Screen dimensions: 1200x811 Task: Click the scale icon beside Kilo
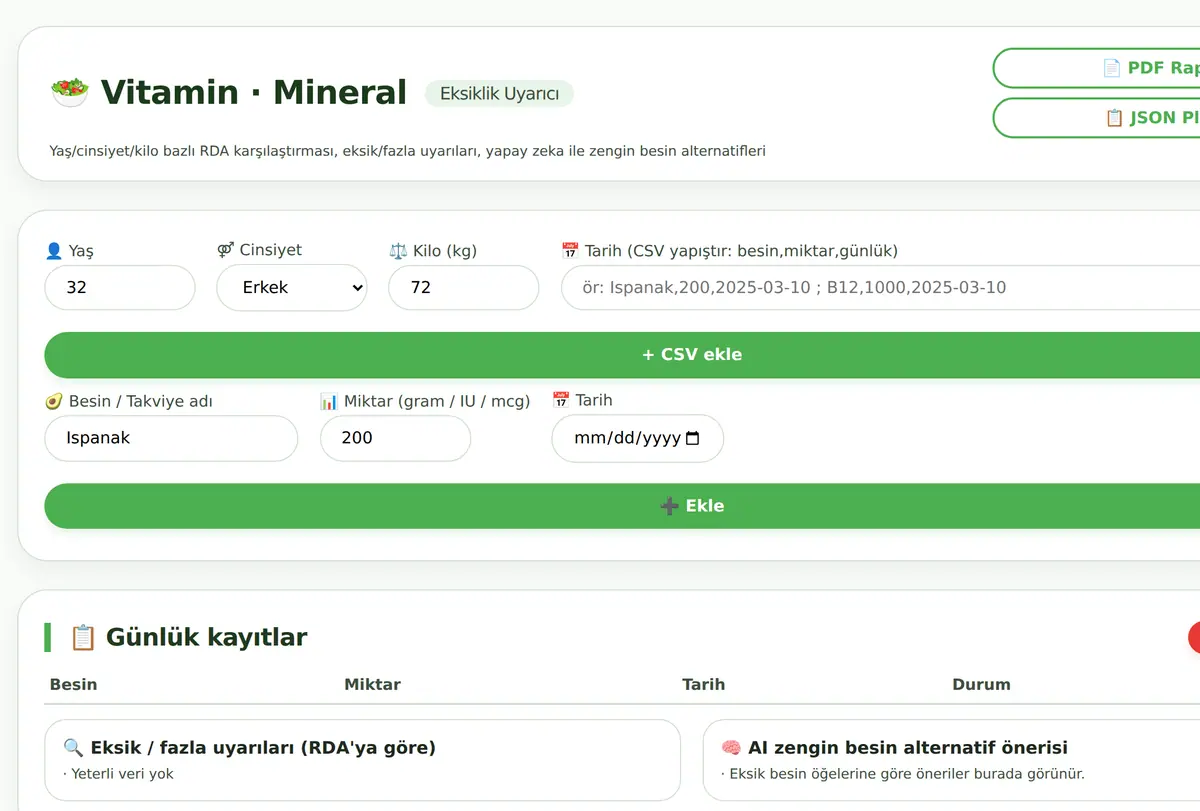click(x=398, y=251)
